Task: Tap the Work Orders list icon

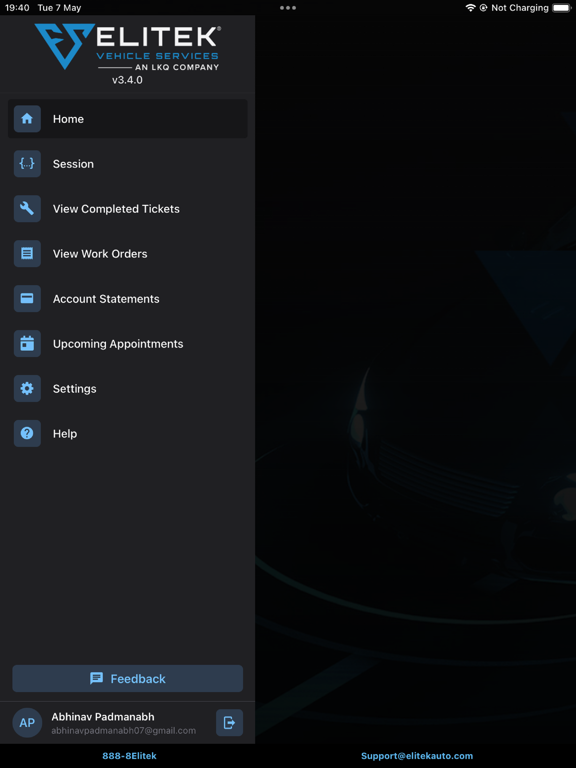Action: [27, 254]
